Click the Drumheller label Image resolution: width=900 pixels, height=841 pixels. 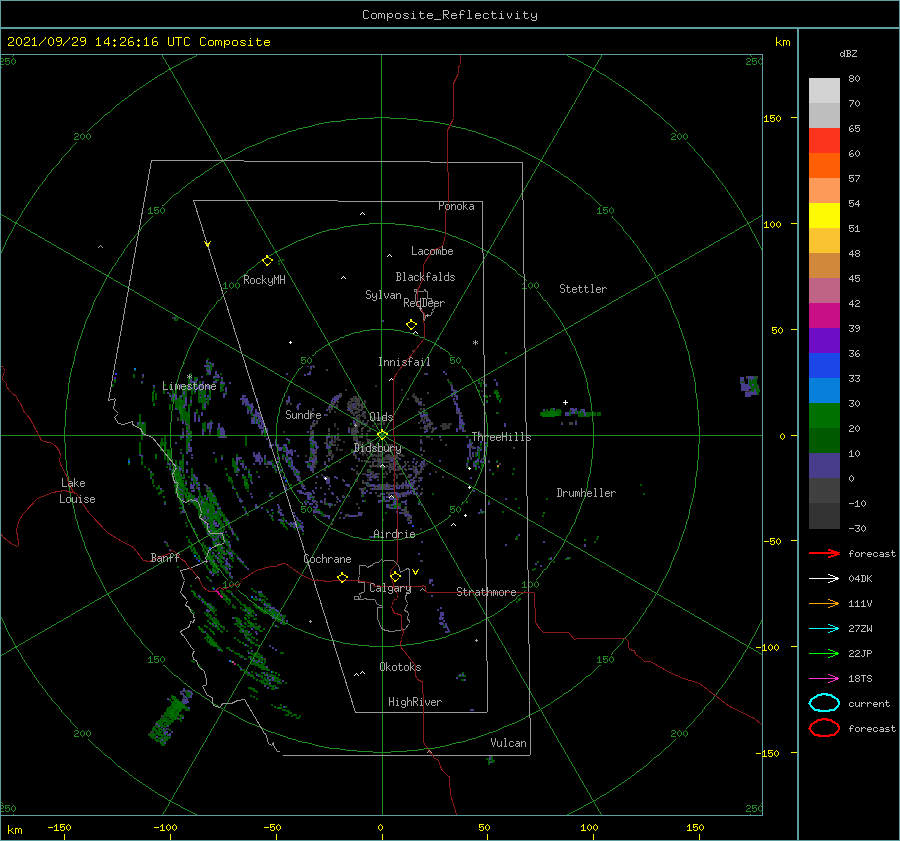pos(586,493)
